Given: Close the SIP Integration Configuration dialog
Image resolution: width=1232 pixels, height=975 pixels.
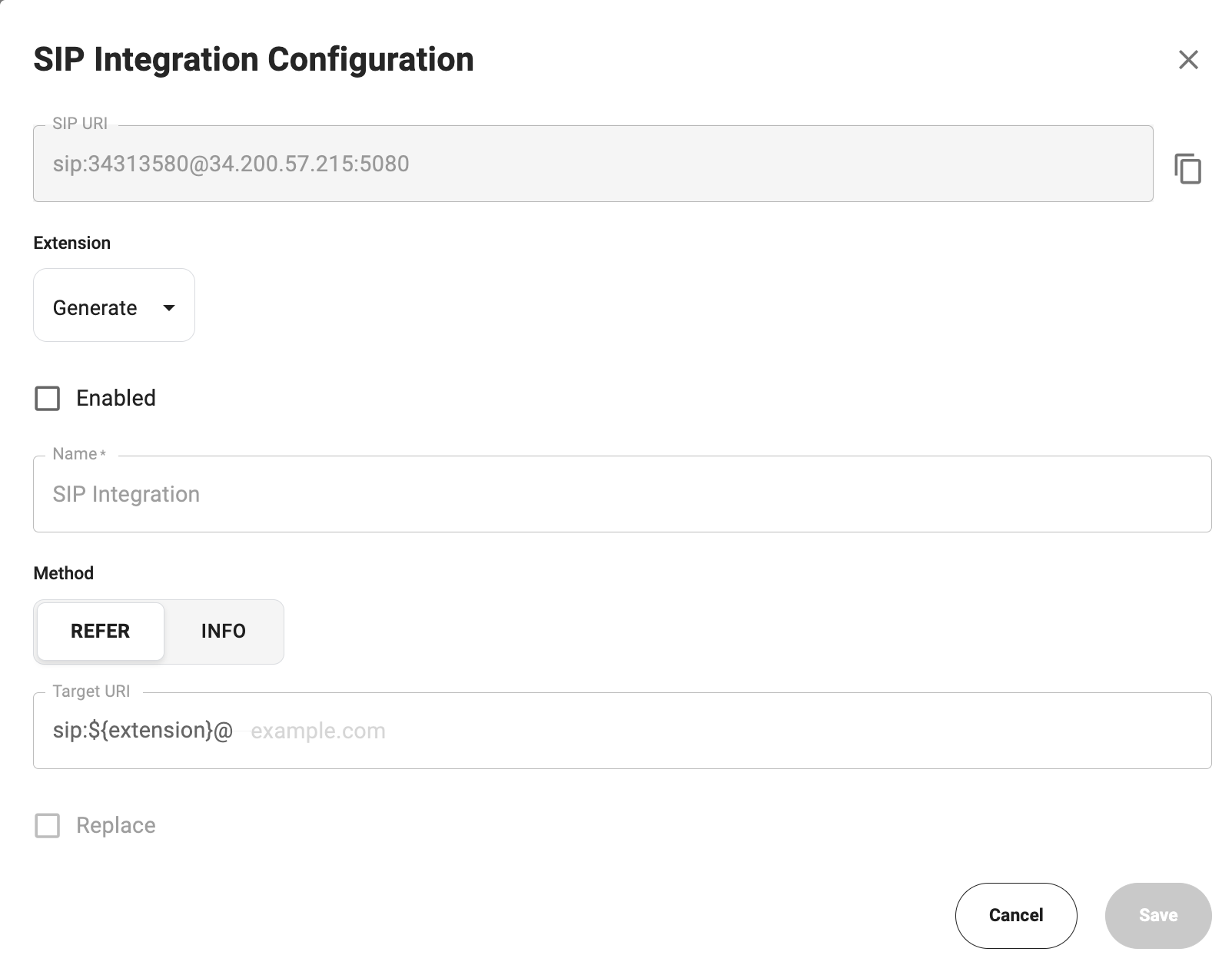Looking at the screenshot, I should pos(1188,60).
